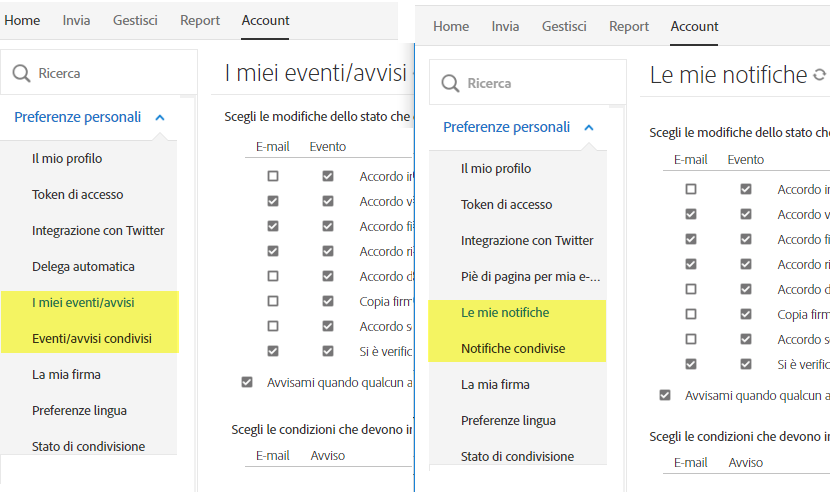Switch to the Report tab in the right window
This screenshot has height=492, width=830.
629,27
